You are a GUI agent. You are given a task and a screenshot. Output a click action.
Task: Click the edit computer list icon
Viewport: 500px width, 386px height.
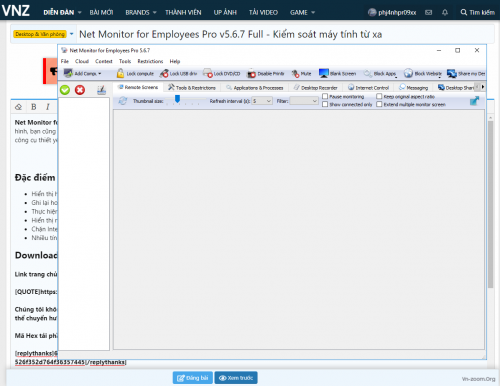tap(101, 90)
